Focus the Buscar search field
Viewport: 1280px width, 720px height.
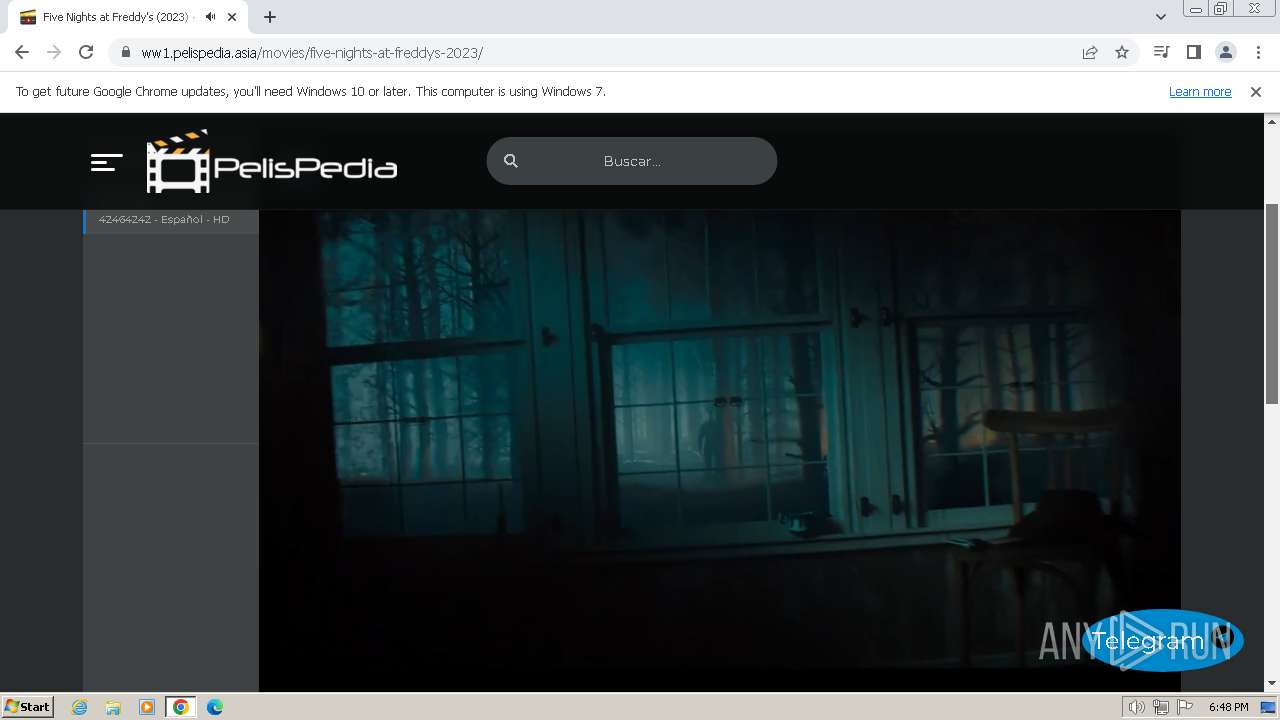tap(632, 161)
